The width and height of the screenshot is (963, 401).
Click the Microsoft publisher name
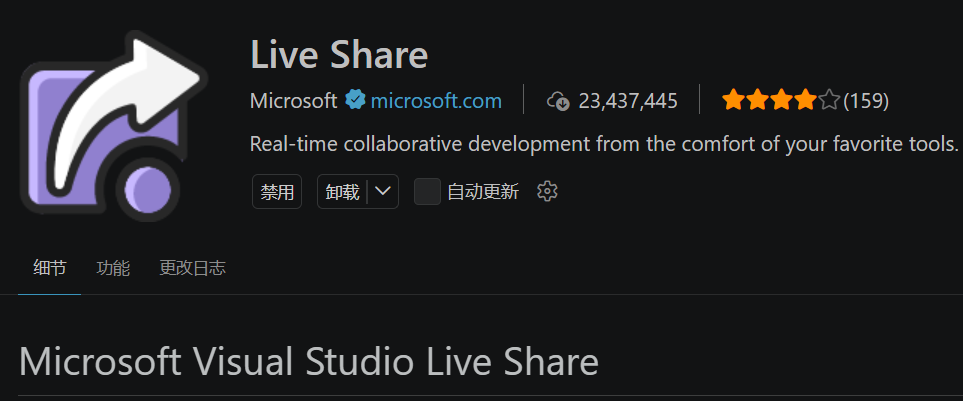(x=294, y=101)
